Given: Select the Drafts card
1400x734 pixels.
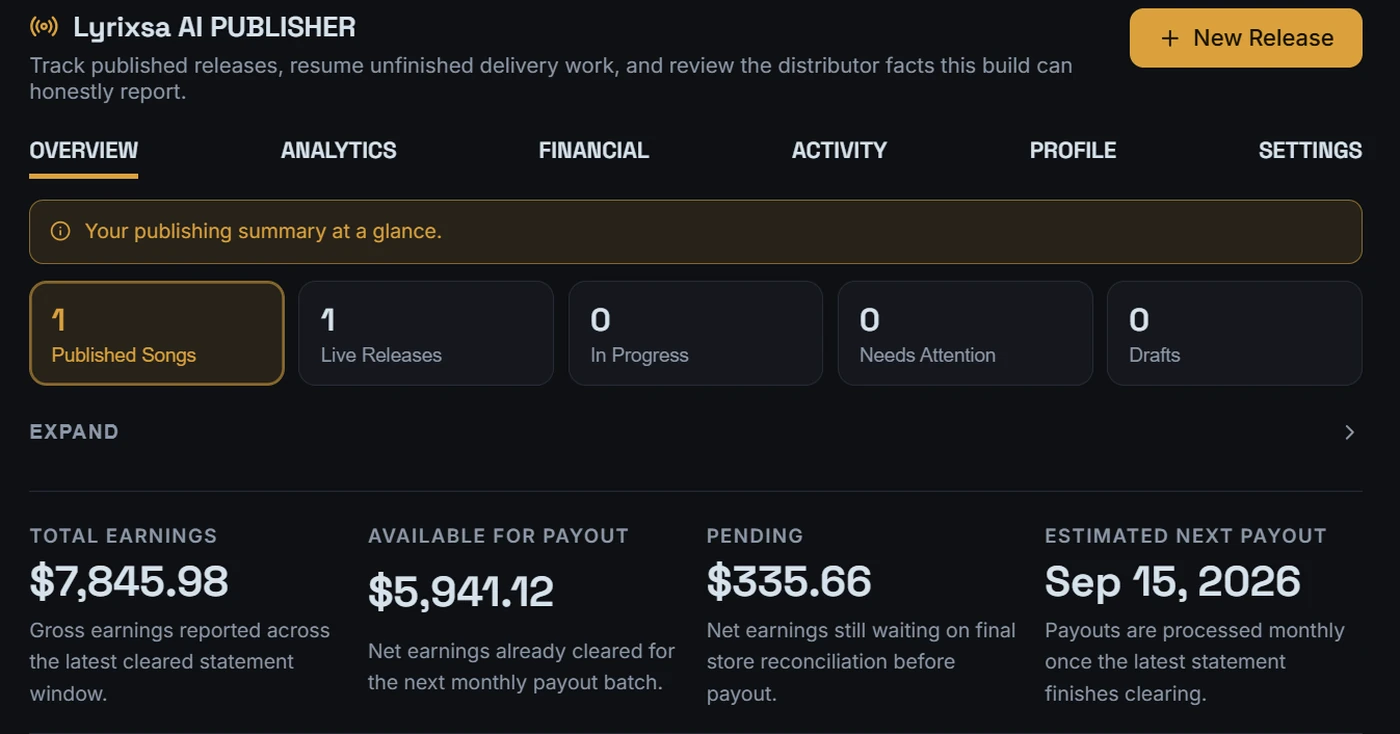Looking at the screenshot, I should pyautogui.click(x=1234, y=333).
